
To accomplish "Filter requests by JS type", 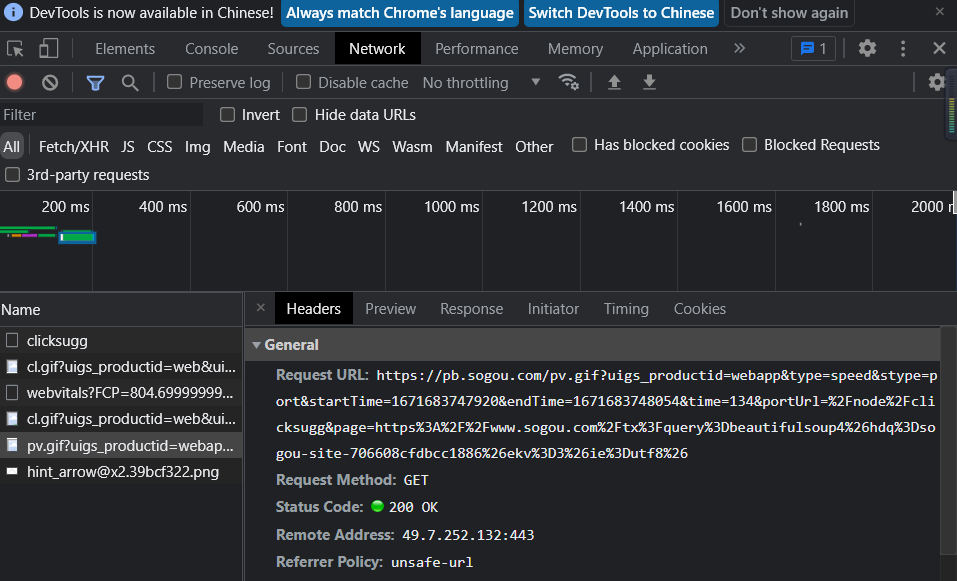I will tap(128, 146).
